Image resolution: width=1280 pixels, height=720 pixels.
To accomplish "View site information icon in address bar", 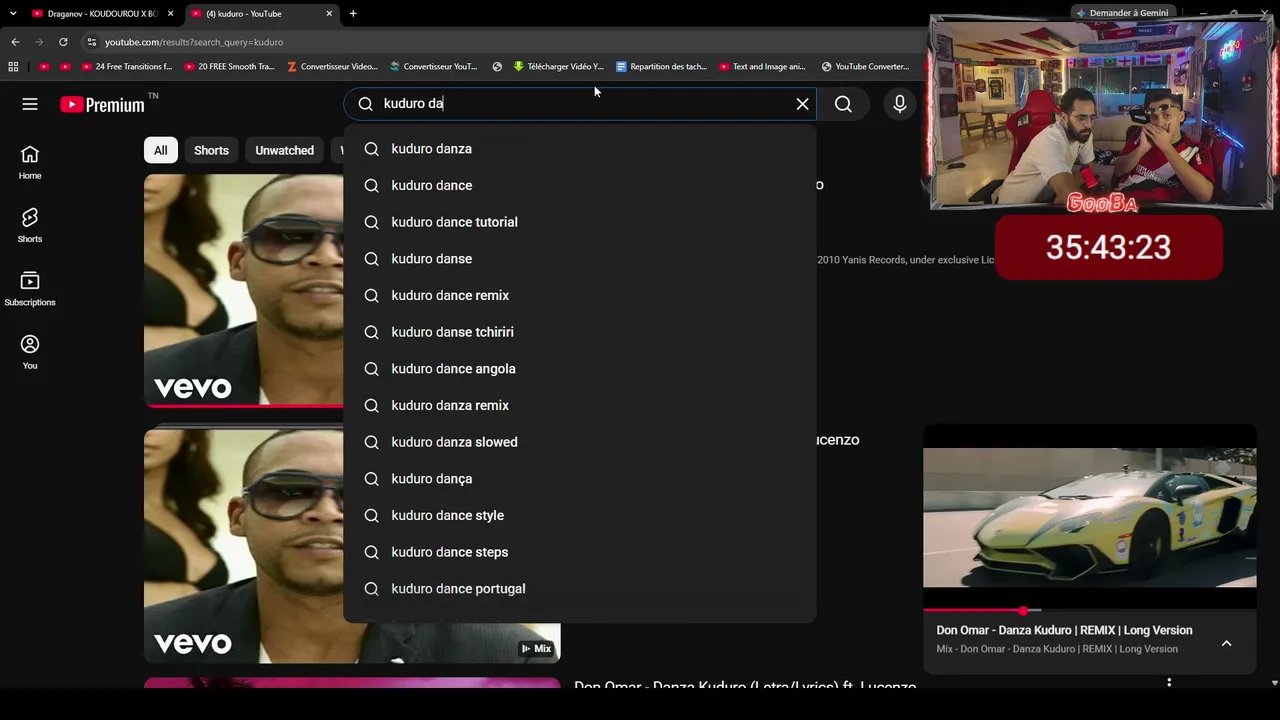I will (x=92, y=42).
